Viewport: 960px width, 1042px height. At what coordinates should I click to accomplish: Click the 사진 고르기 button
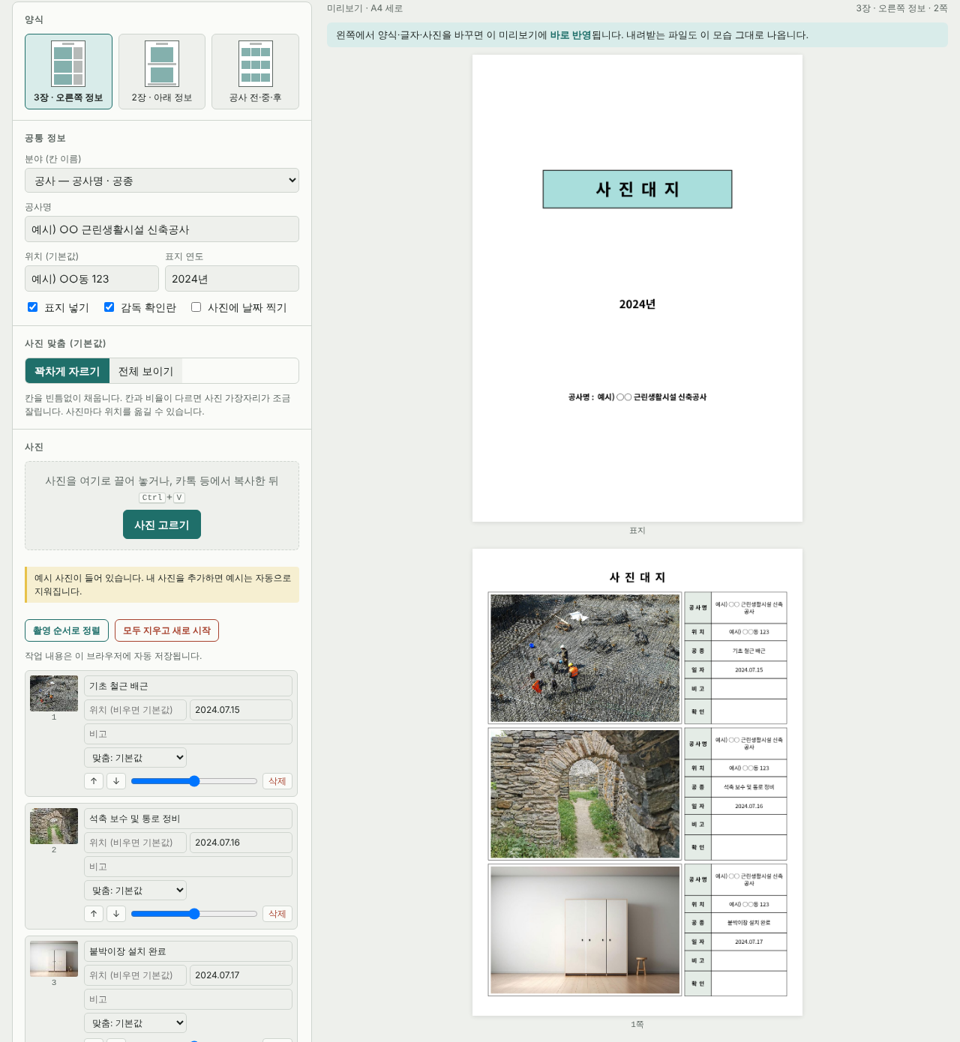[161, 524]
